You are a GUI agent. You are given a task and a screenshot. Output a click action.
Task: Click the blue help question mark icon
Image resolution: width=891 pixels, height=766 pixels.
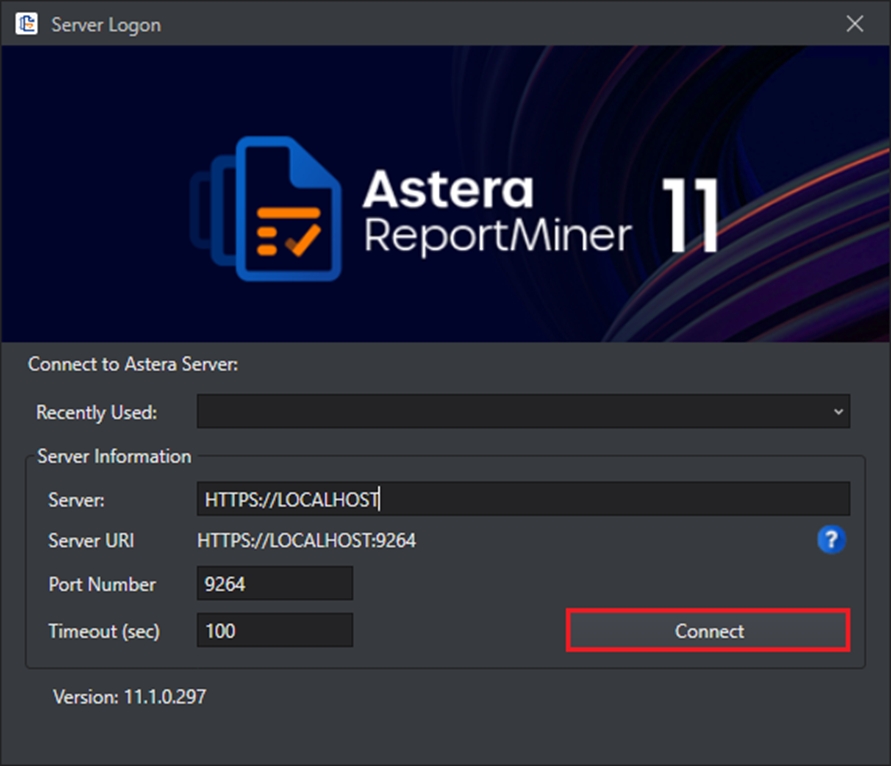pos(831,541)
